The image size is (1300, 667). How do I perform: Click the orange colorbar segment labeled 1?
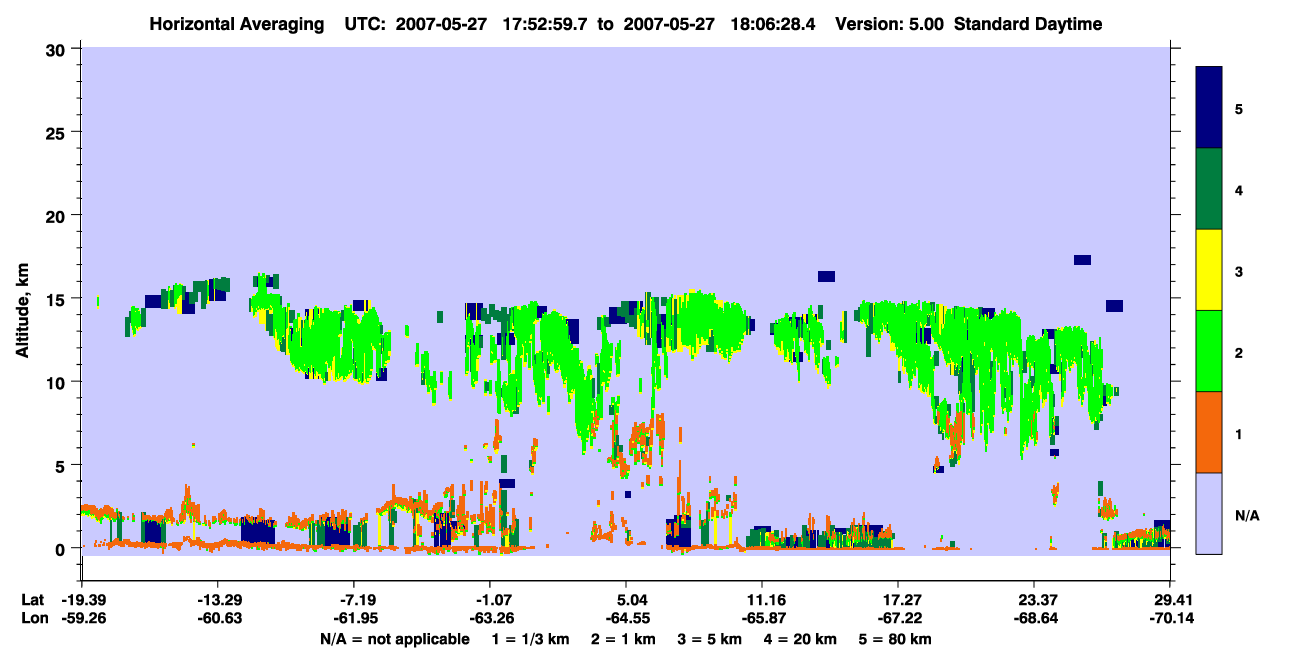point(1209,432)
